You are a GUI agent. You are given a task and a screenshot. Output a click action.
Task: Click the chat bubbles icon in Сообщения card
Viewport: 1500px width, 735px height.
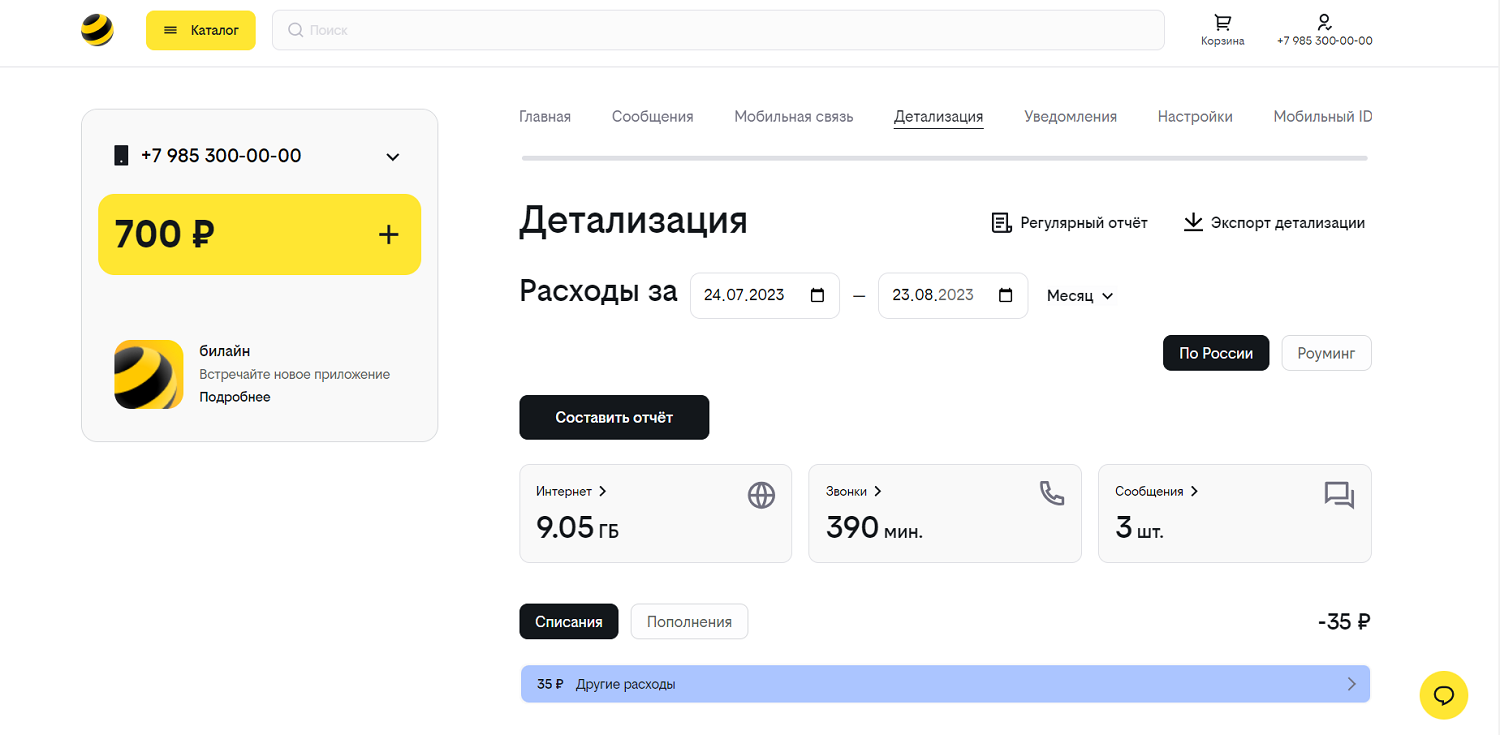pos(1340,495)
